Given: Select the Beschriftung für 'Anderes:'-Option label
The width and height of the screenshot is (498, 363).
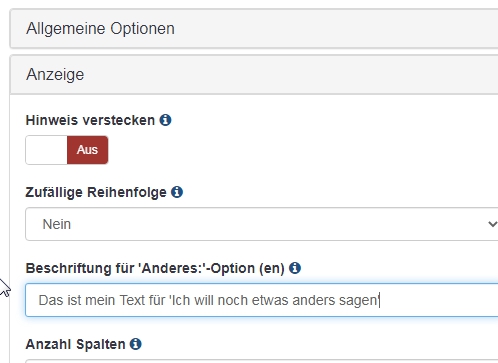Looking at the screenshot, I should [155, 268].
